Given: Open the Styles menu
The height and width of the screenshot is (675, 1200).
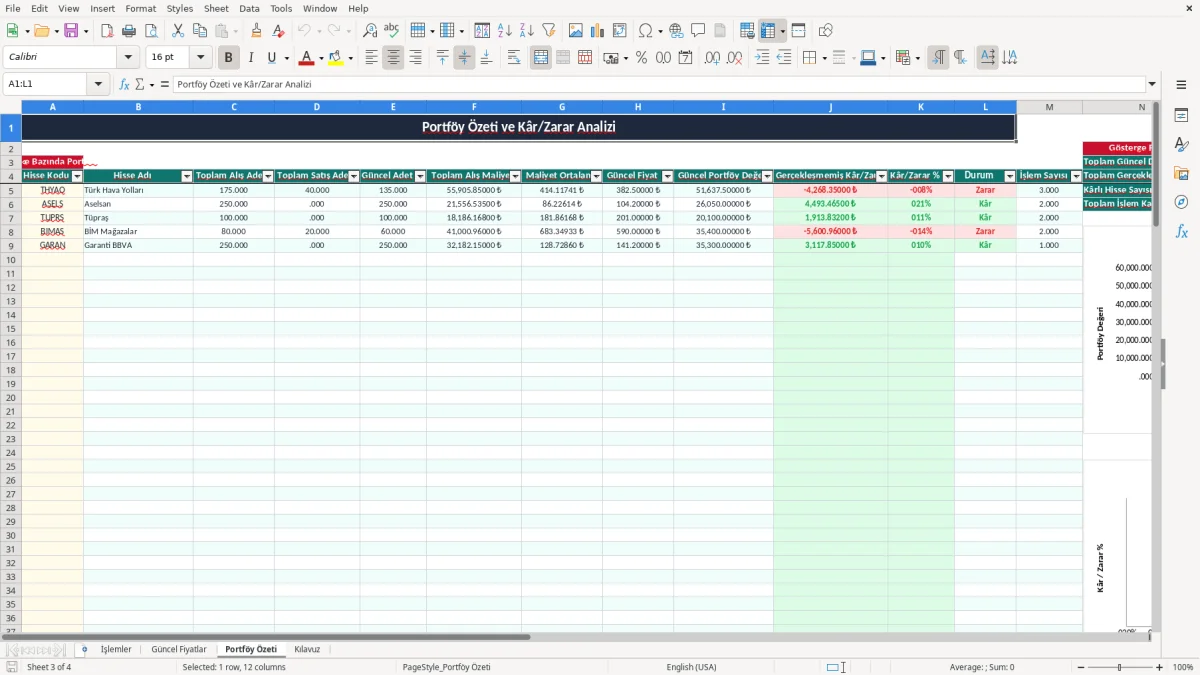Looking at the screenshot, I should point(180,8).
